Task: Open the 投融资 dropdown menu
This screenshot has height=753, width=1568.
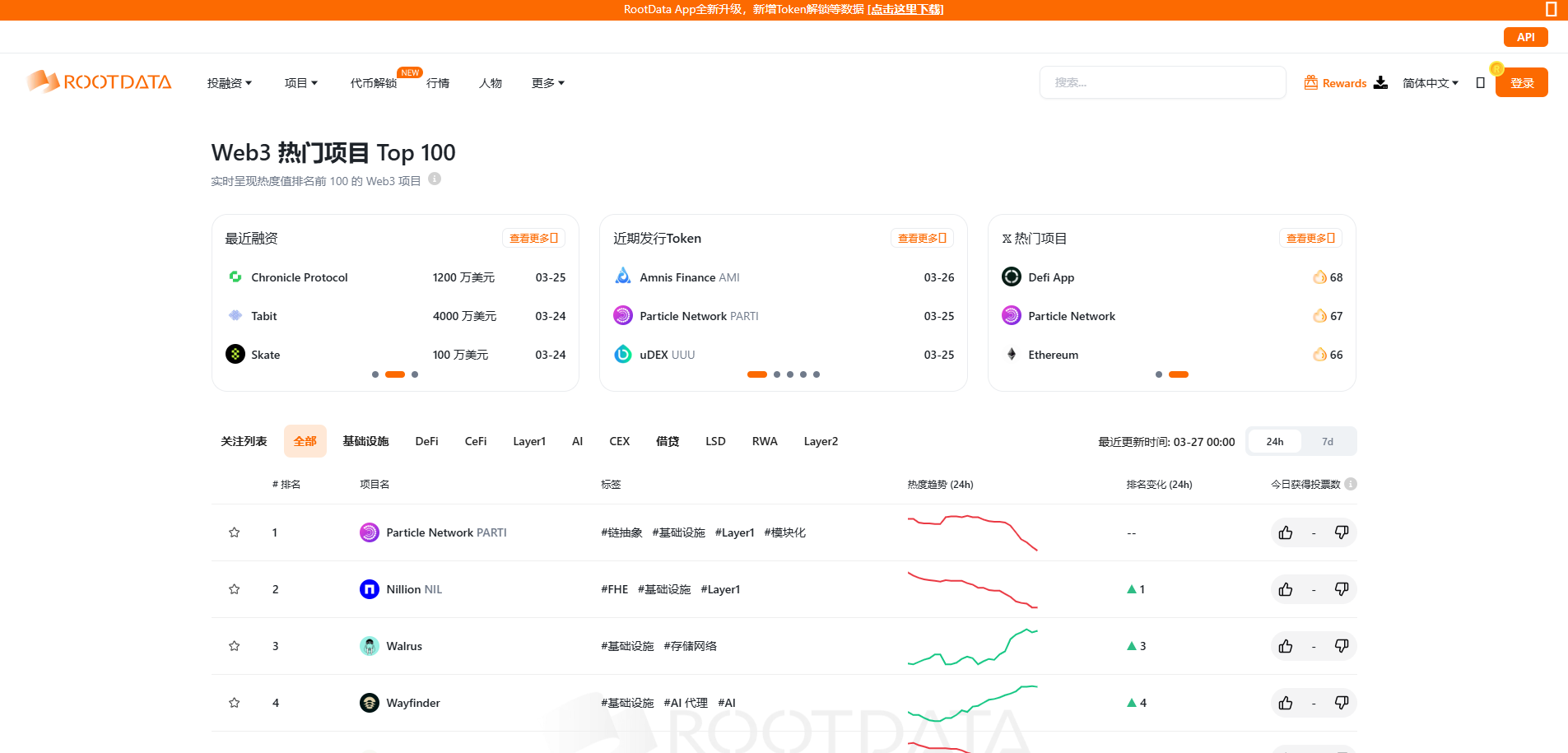Action: 229,82
